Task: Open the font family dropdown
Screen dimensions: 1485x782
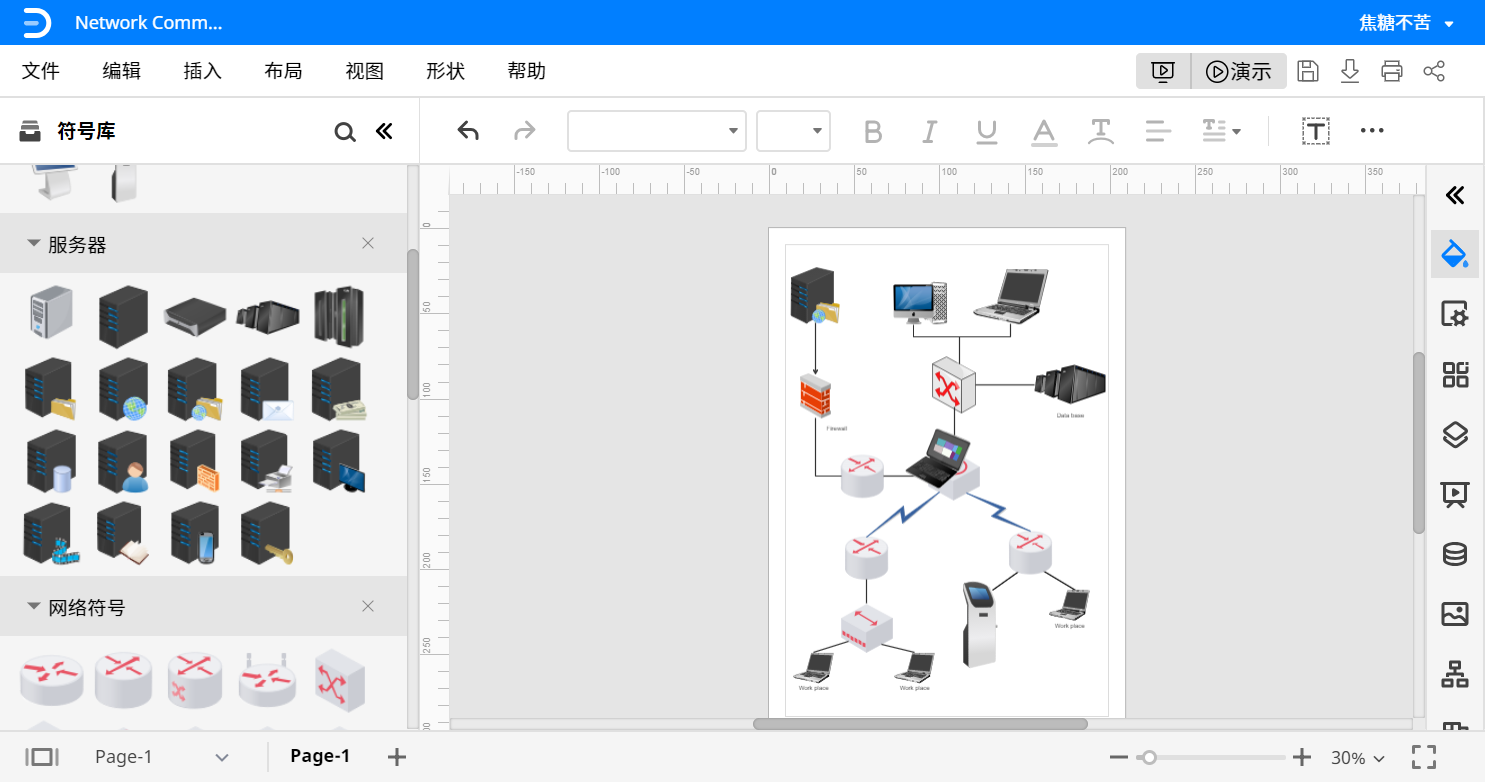Action: coord(656,131)
